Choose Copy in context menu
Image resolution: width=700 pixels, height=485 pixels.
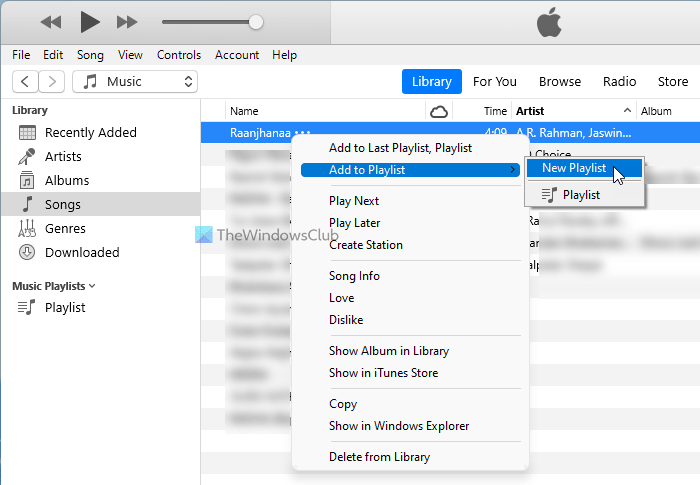coord(343,404)
